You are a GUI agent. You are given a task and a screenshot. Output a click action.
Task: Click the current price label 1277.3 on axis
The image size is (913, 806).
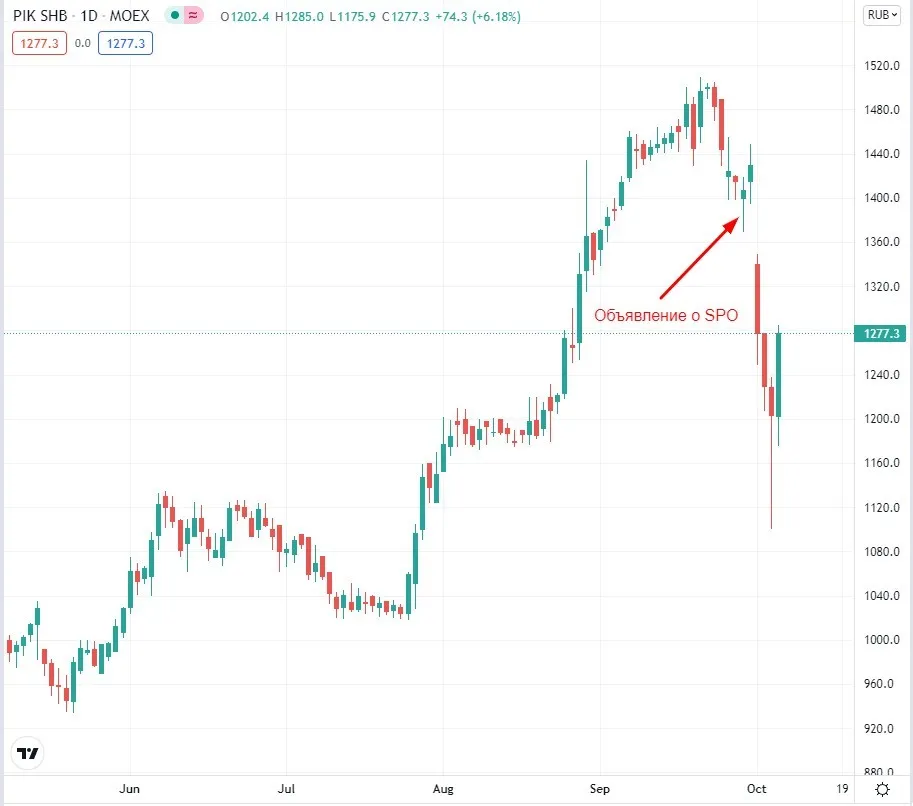(x=880, y=334)
